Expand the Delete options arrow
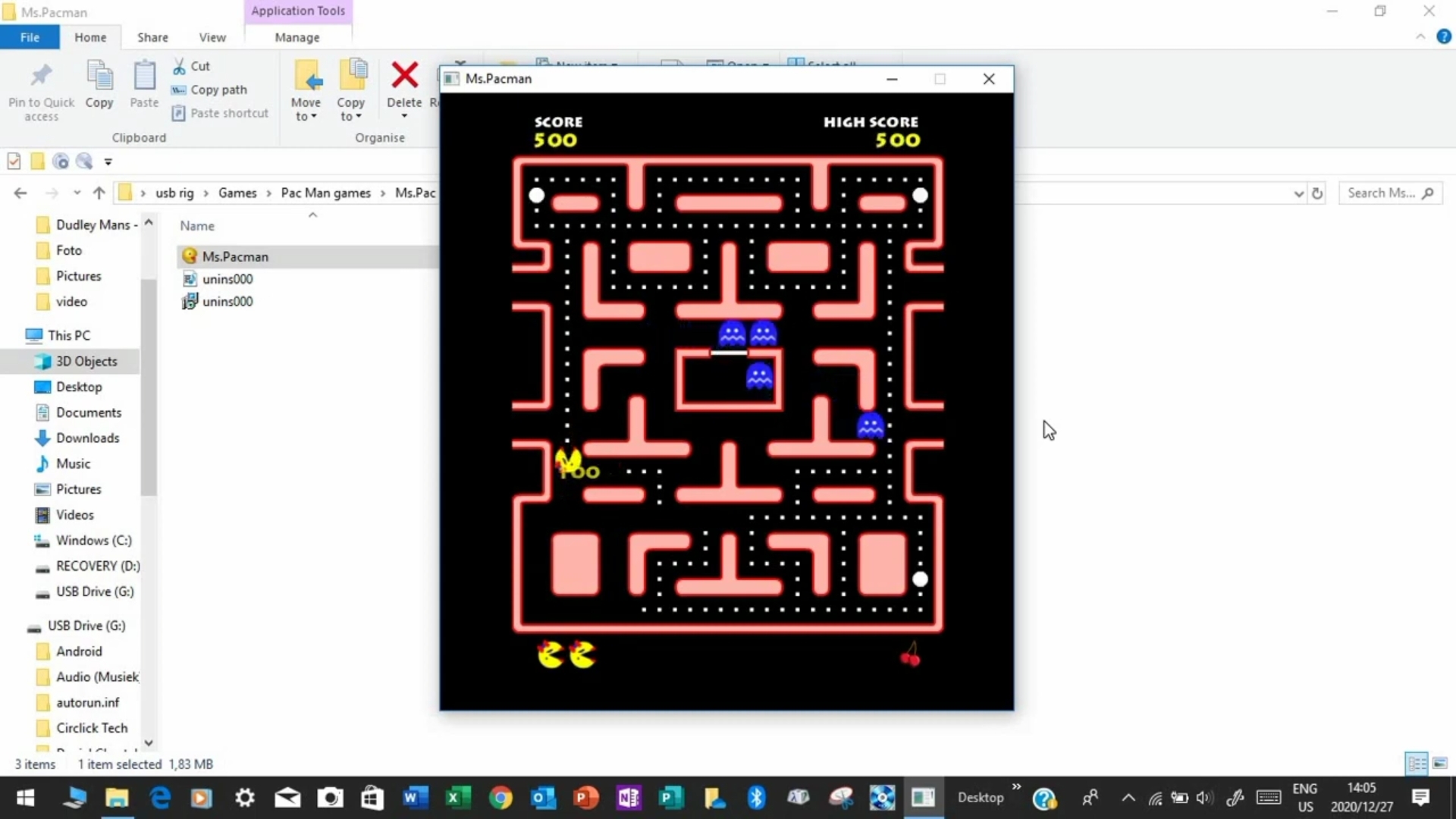Viewport: 1456px width, 819px height. [x=404, y=116]
